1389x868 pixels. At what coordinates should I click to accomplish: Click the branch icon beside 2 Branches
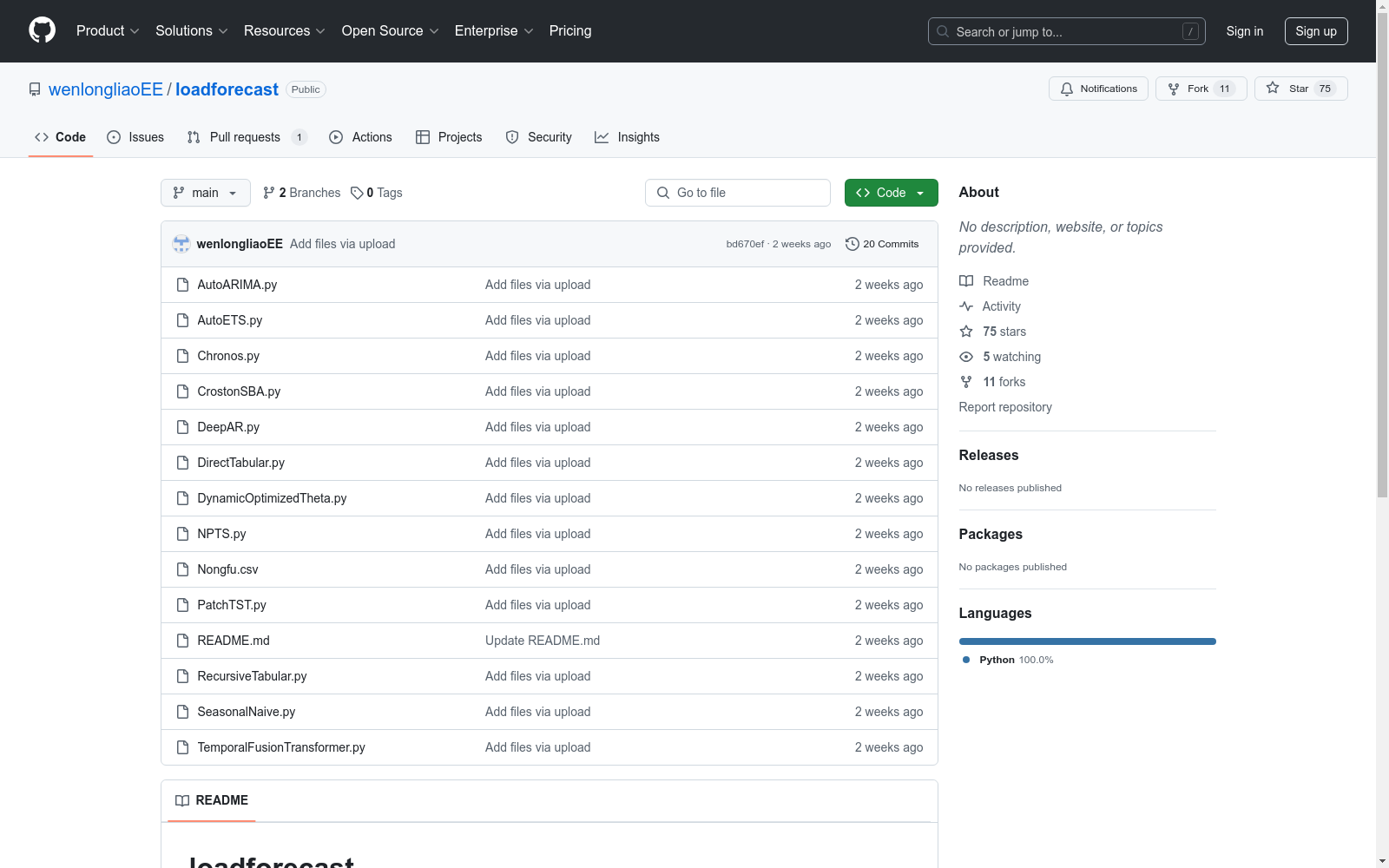click(269, 193)
